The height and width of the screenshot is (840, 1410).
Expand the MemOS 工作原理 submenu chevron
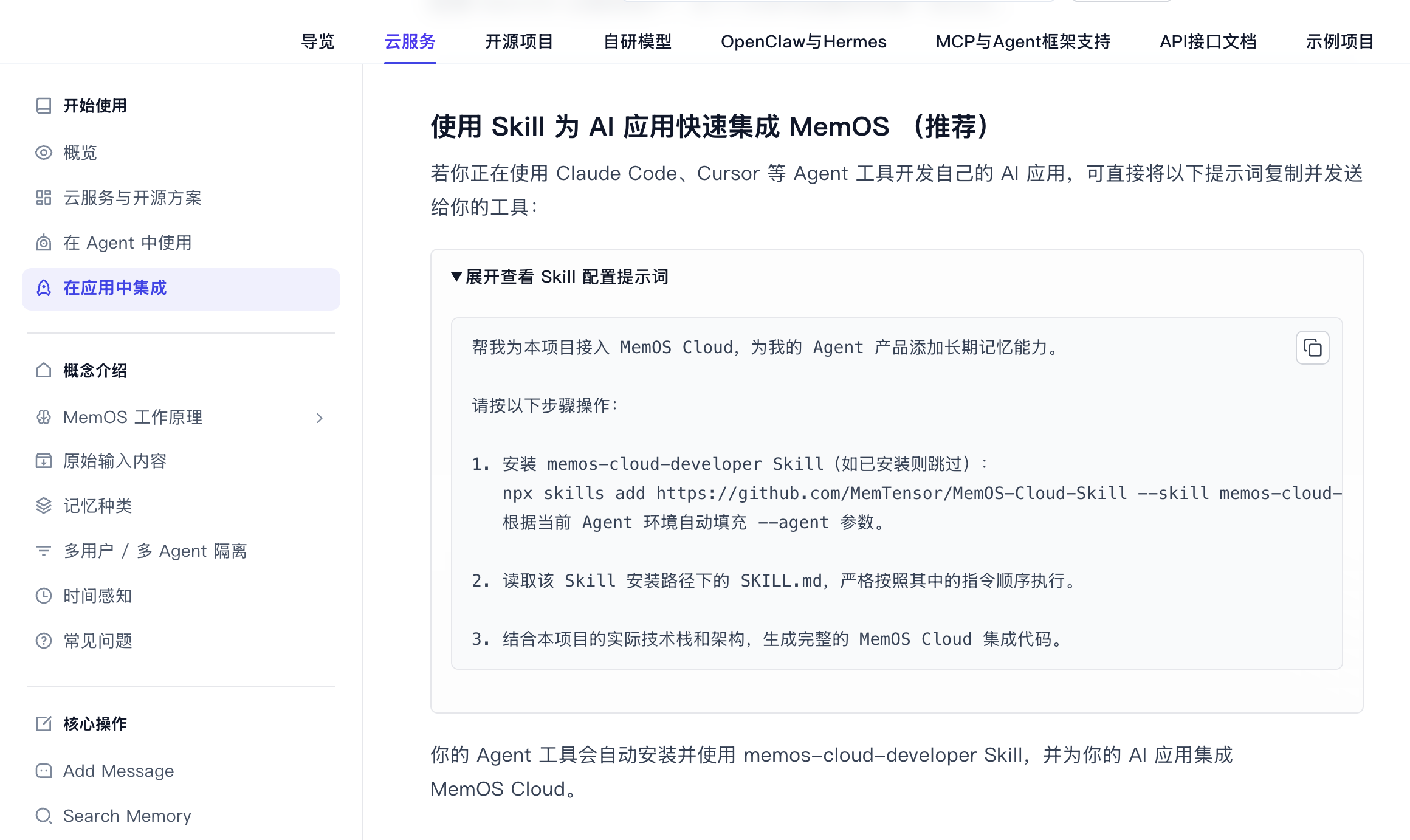[x=320, y=418]
